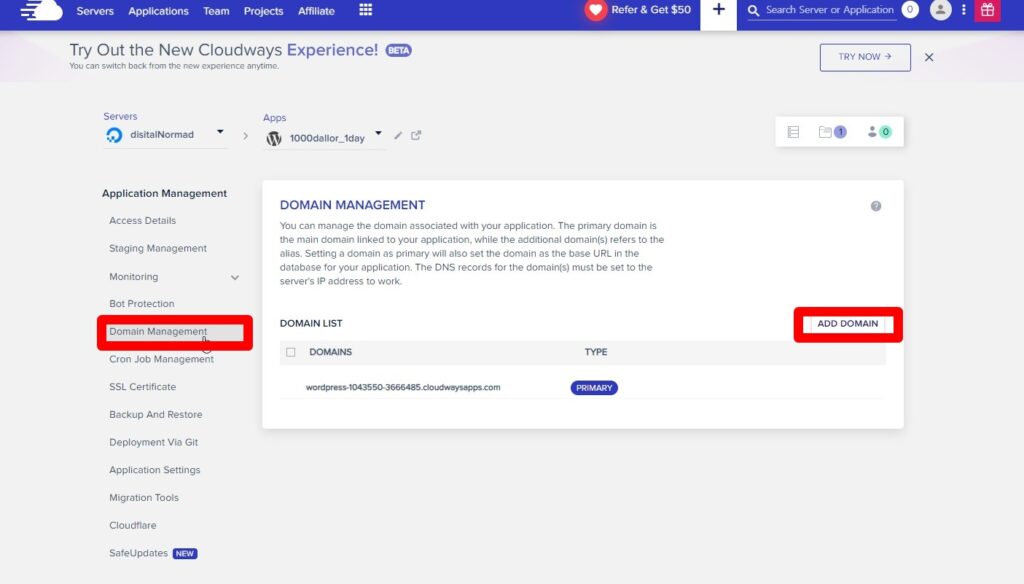Toggle the select-all domains checkbox
Image resolution: width=1024 pixels, height=584 pixels.
click(x=291, y=352)
